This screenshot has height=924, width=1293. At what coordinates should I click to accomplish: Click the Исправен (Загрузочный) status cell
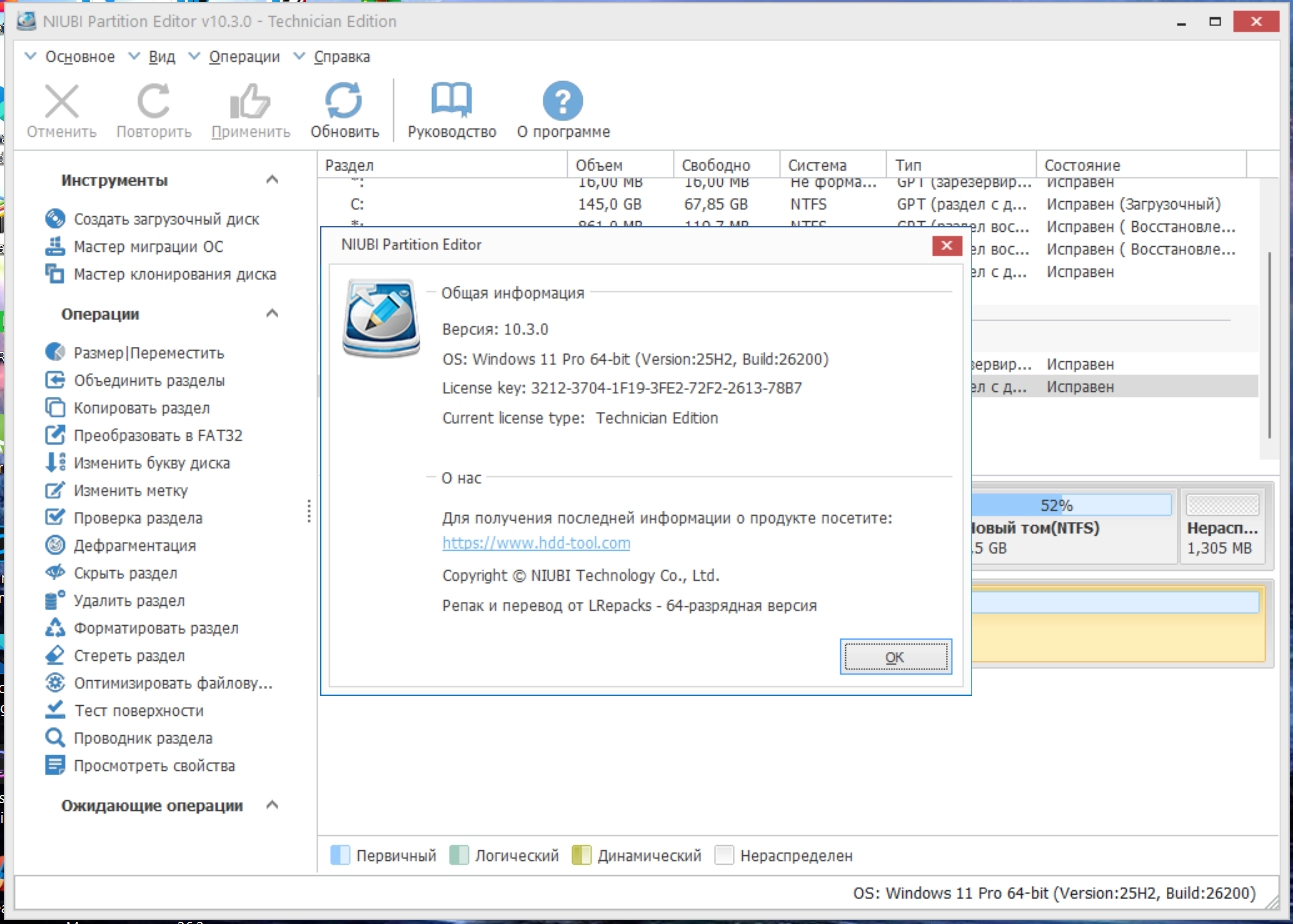pos(1134,204)
